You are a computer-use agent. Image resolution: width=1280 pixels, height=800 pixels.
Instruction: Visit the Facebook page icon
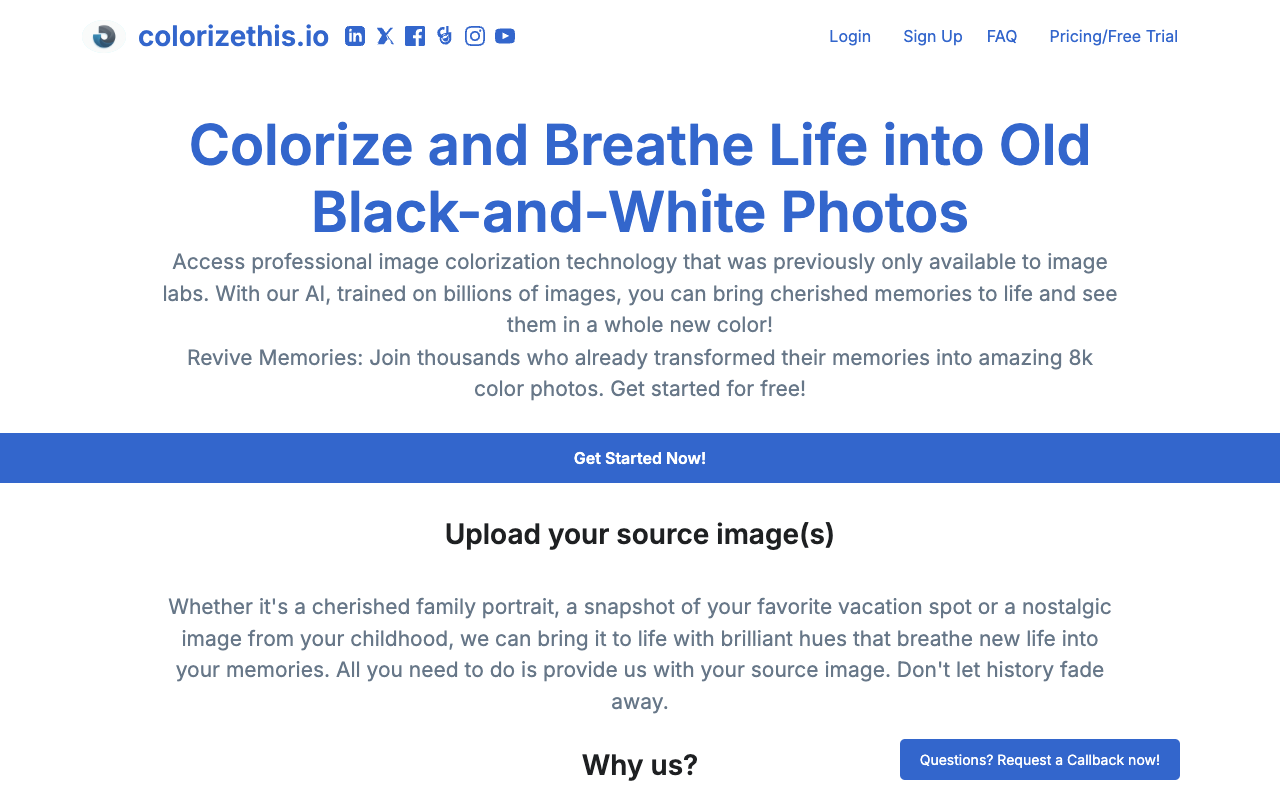(x=415, y=36)
